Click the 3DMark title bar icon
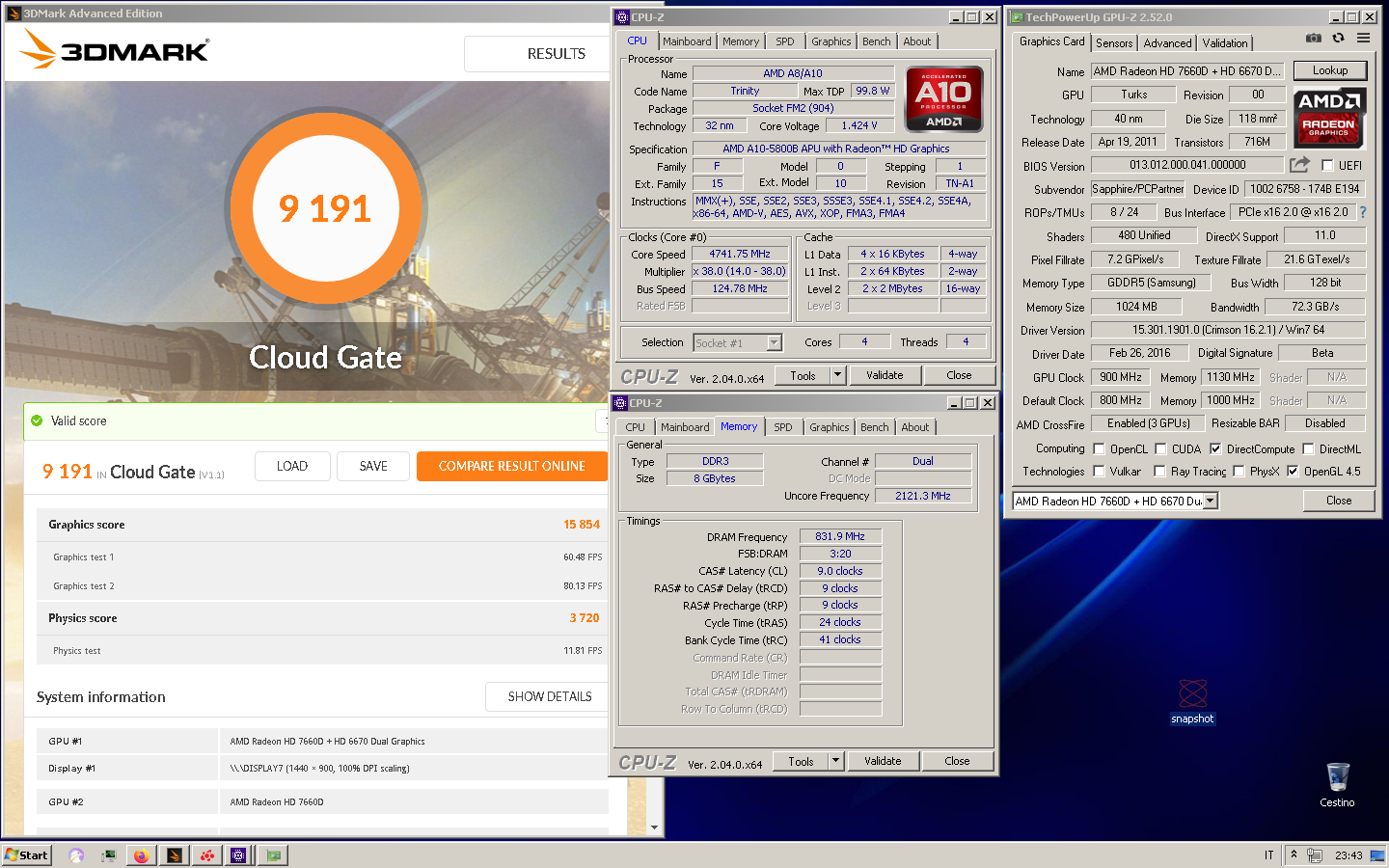This screenshot has width=1389, height=868. coord(14,14)
